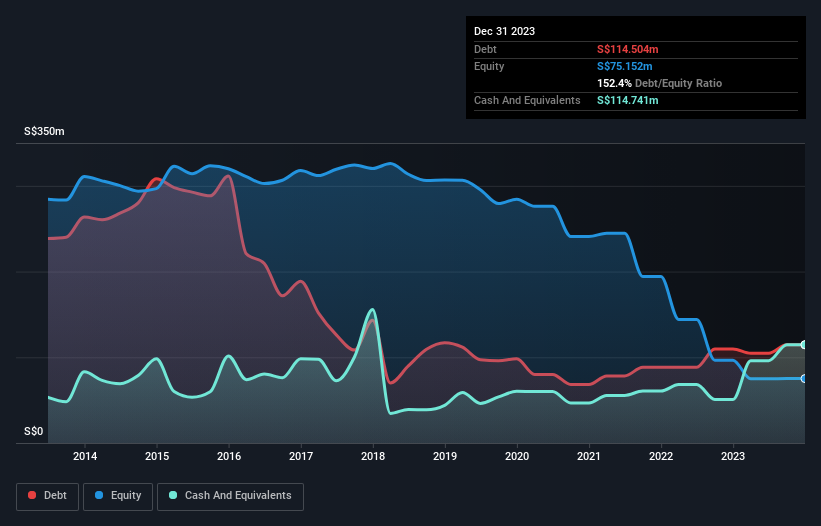Click the Dec 31 2023 tooltip header

coord(504,31)
